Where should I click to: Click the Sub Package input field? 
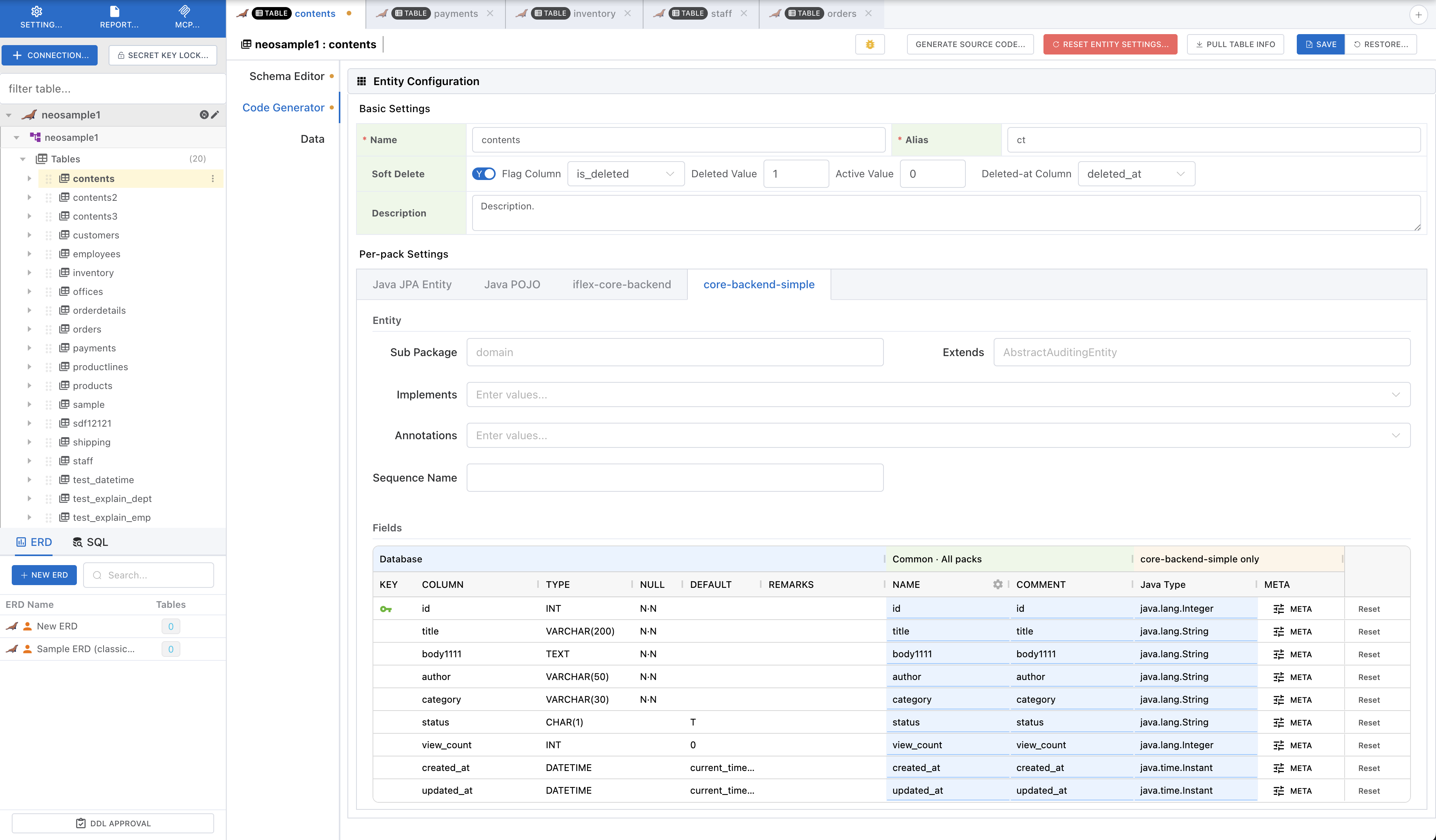[x=675, y=352]
